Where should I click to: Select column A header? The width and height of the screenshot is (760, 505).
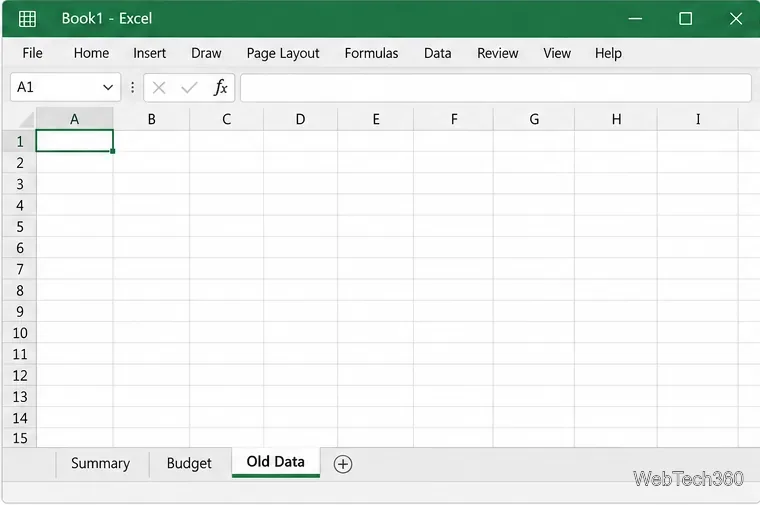pyautogui.click(x=75, y=119)
